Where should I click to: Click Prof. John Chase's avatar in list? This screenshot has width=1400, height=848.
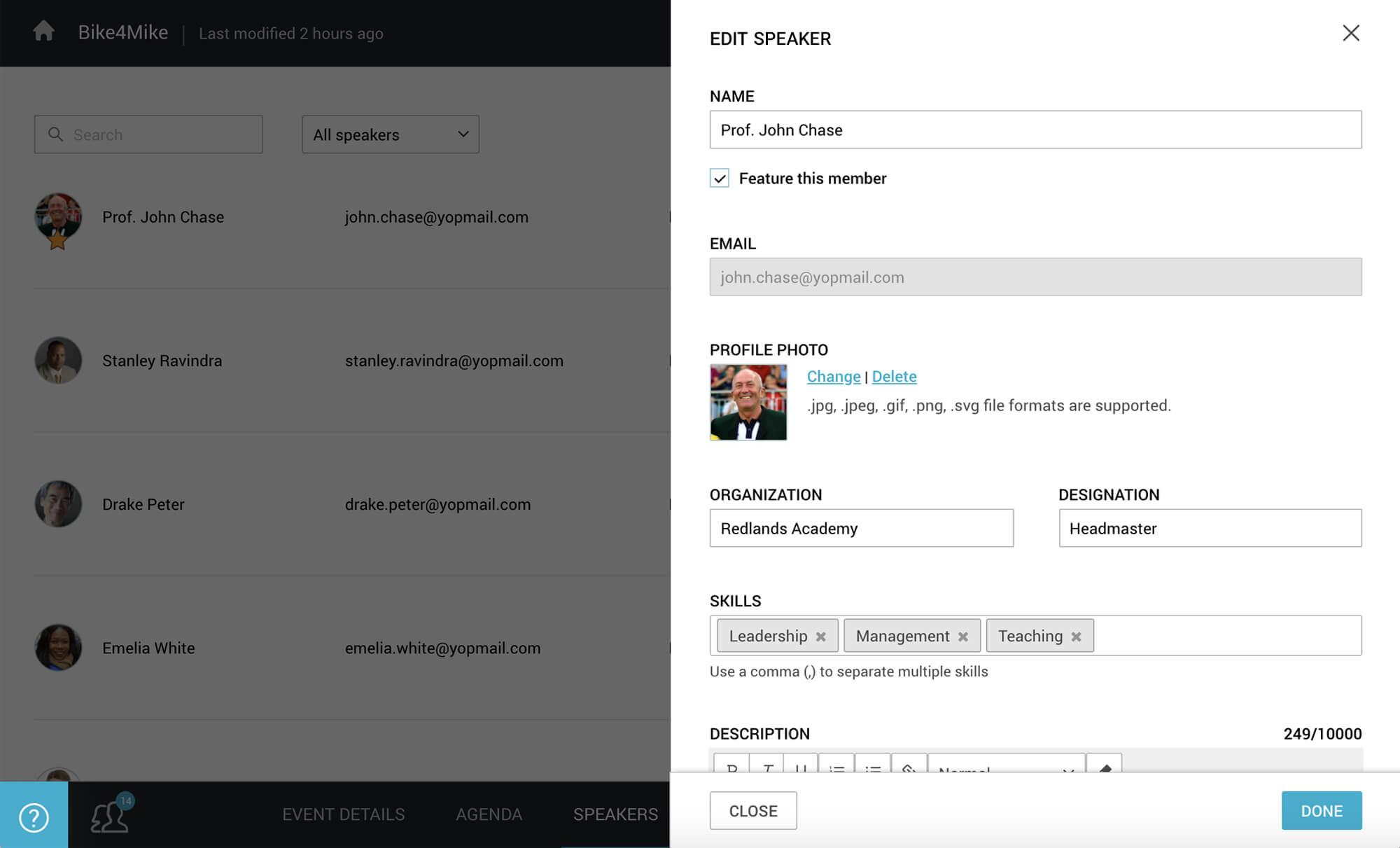[x=58, y=217]
